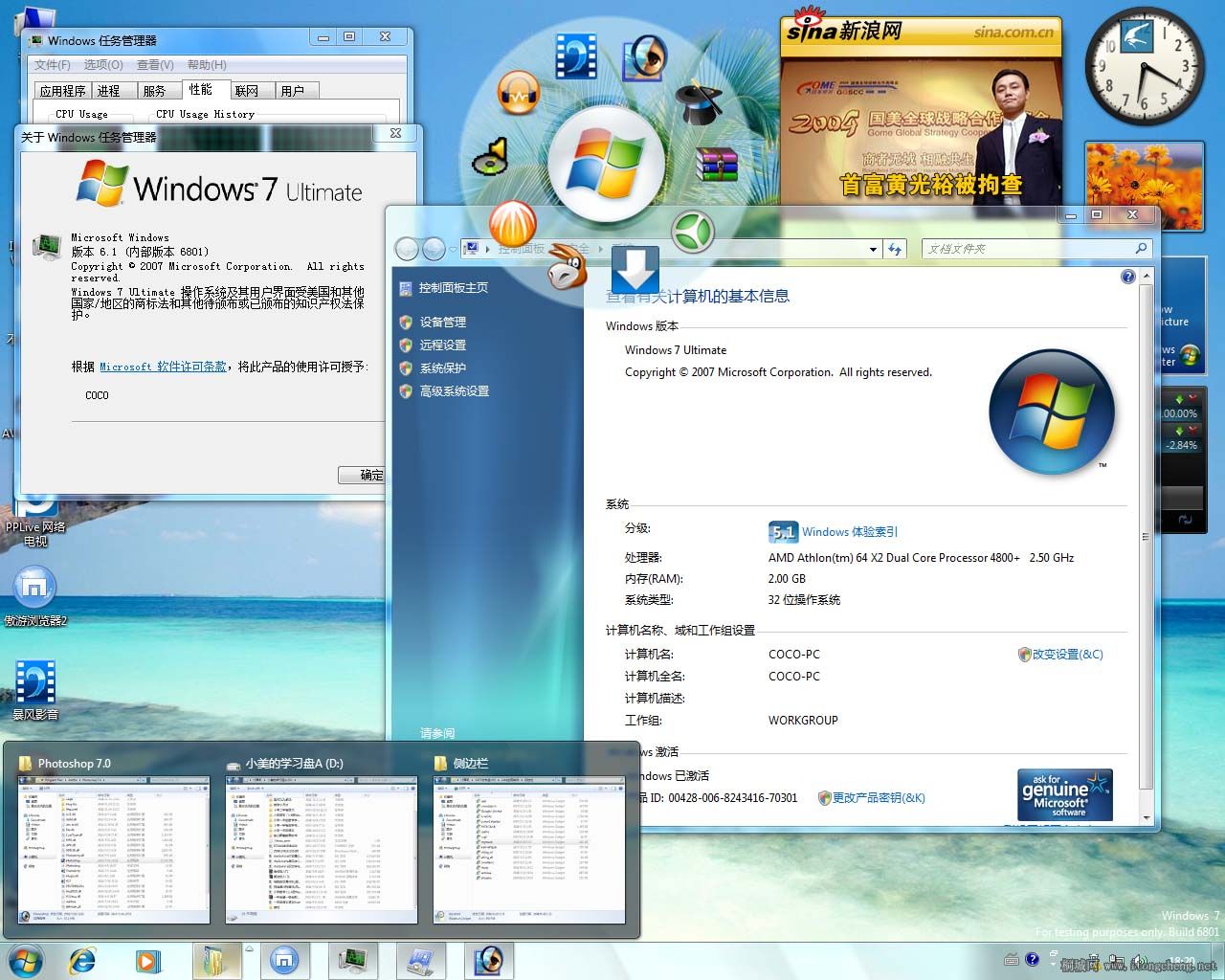The width and height of the screenshot is (1225, 980).
Task: Click the System window vertical scrollbar
Action: [x=1147, y=546]
